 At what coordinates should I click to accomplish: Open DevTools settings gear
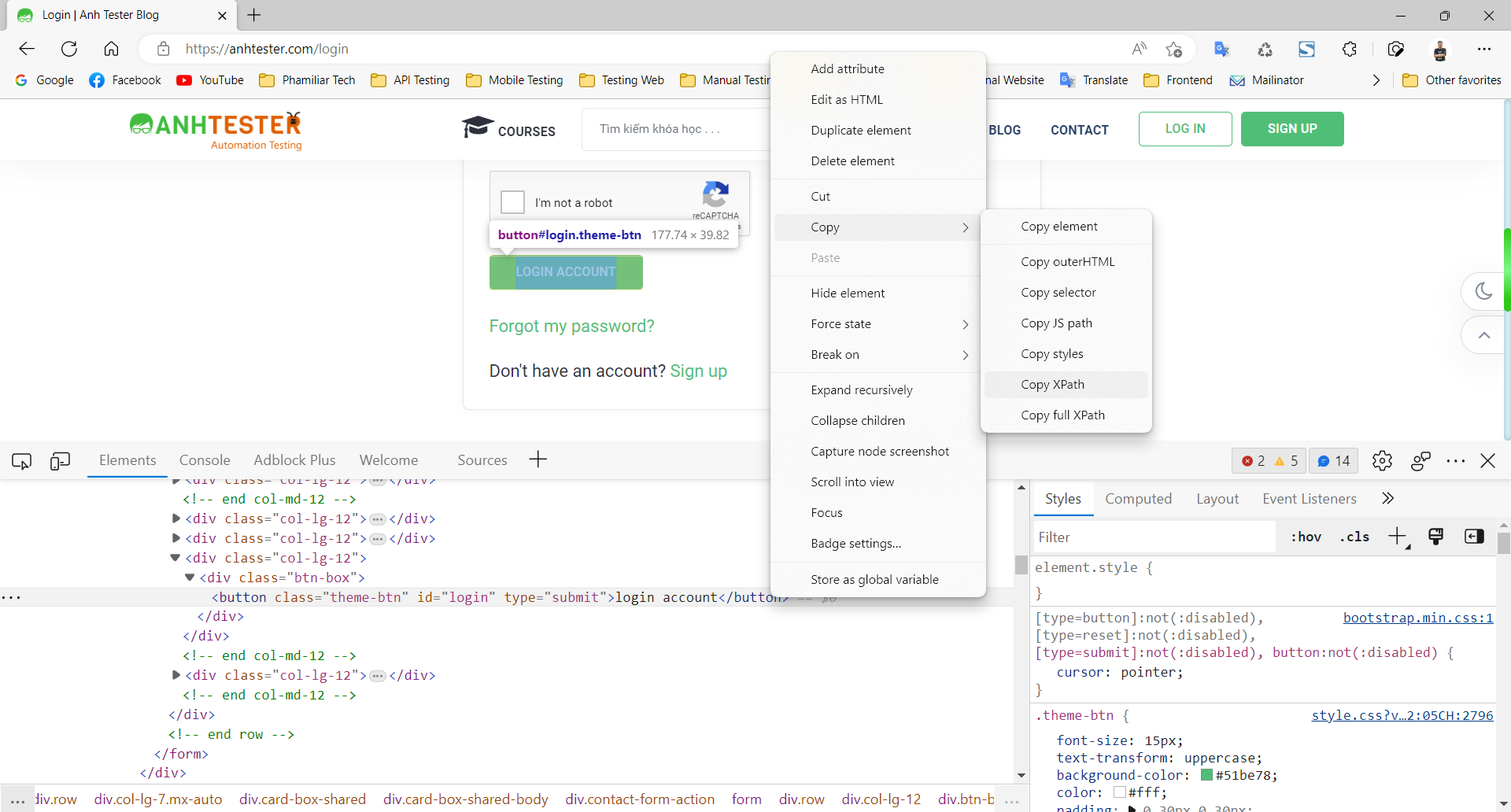click(1382, 461)
